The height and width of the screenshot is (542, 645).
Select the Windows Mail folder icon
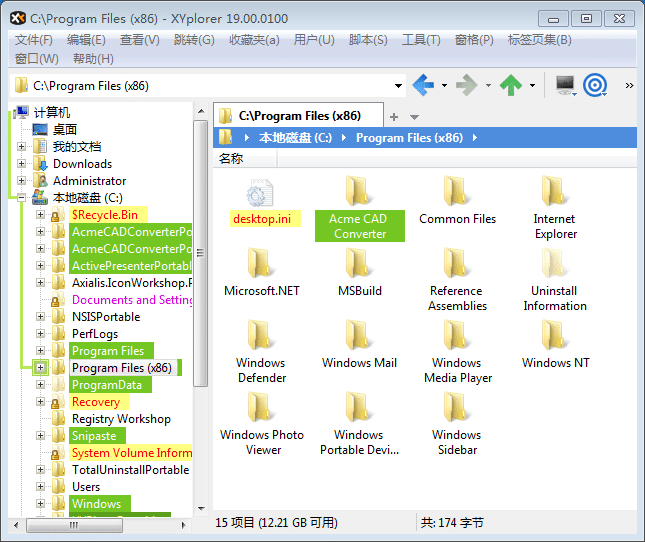pos(359,335)
